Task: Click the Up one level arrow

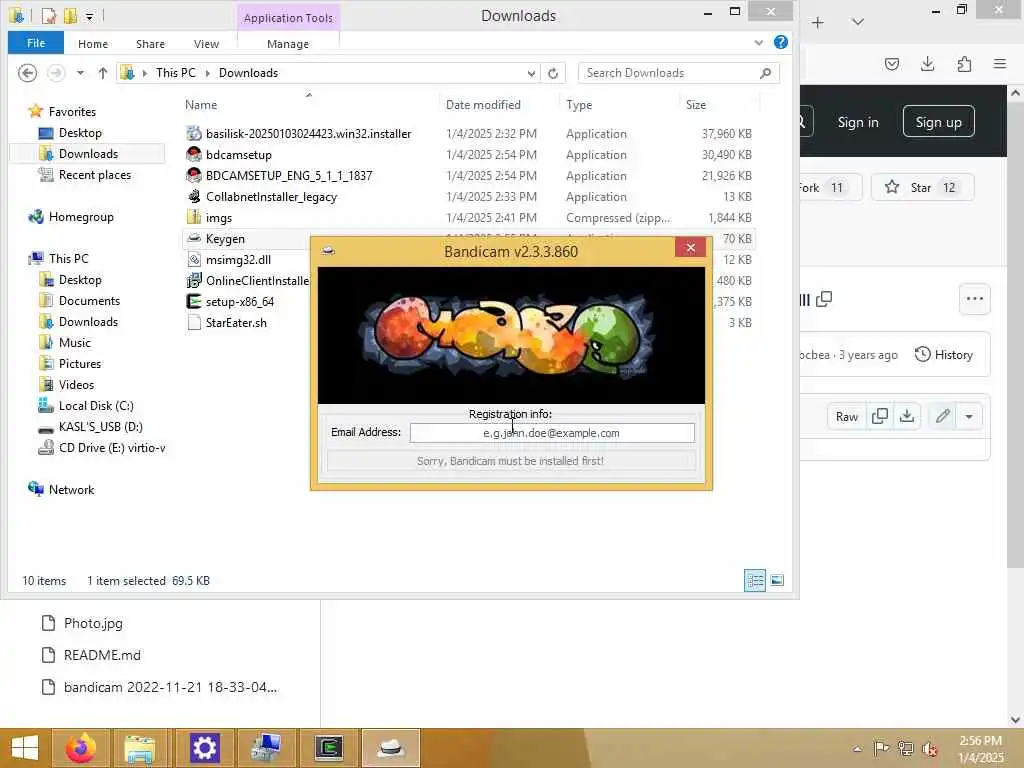Action: pos(103,73)
